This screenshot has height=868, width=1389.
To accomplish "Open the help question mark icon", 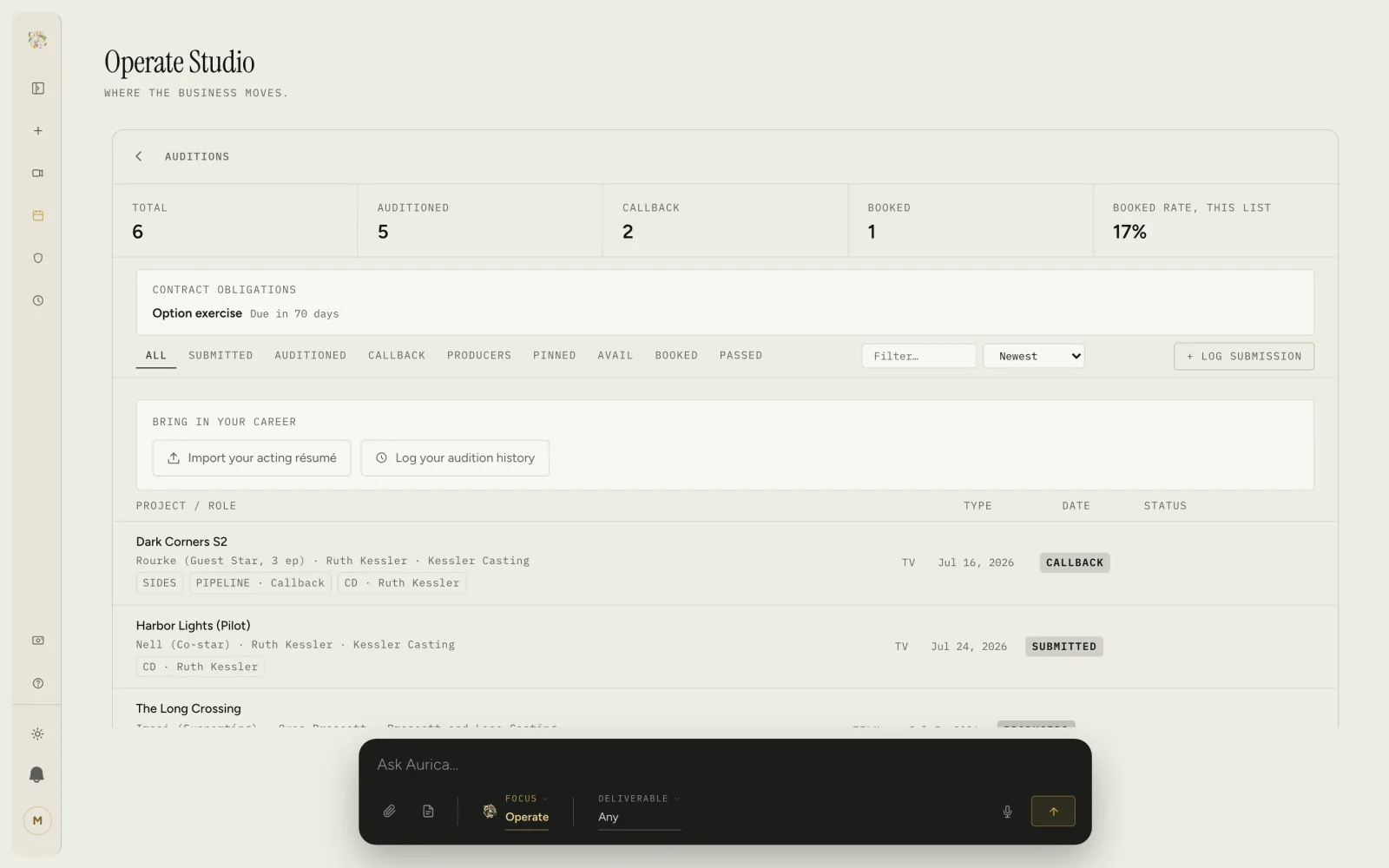I will click(x=37, y=683).
